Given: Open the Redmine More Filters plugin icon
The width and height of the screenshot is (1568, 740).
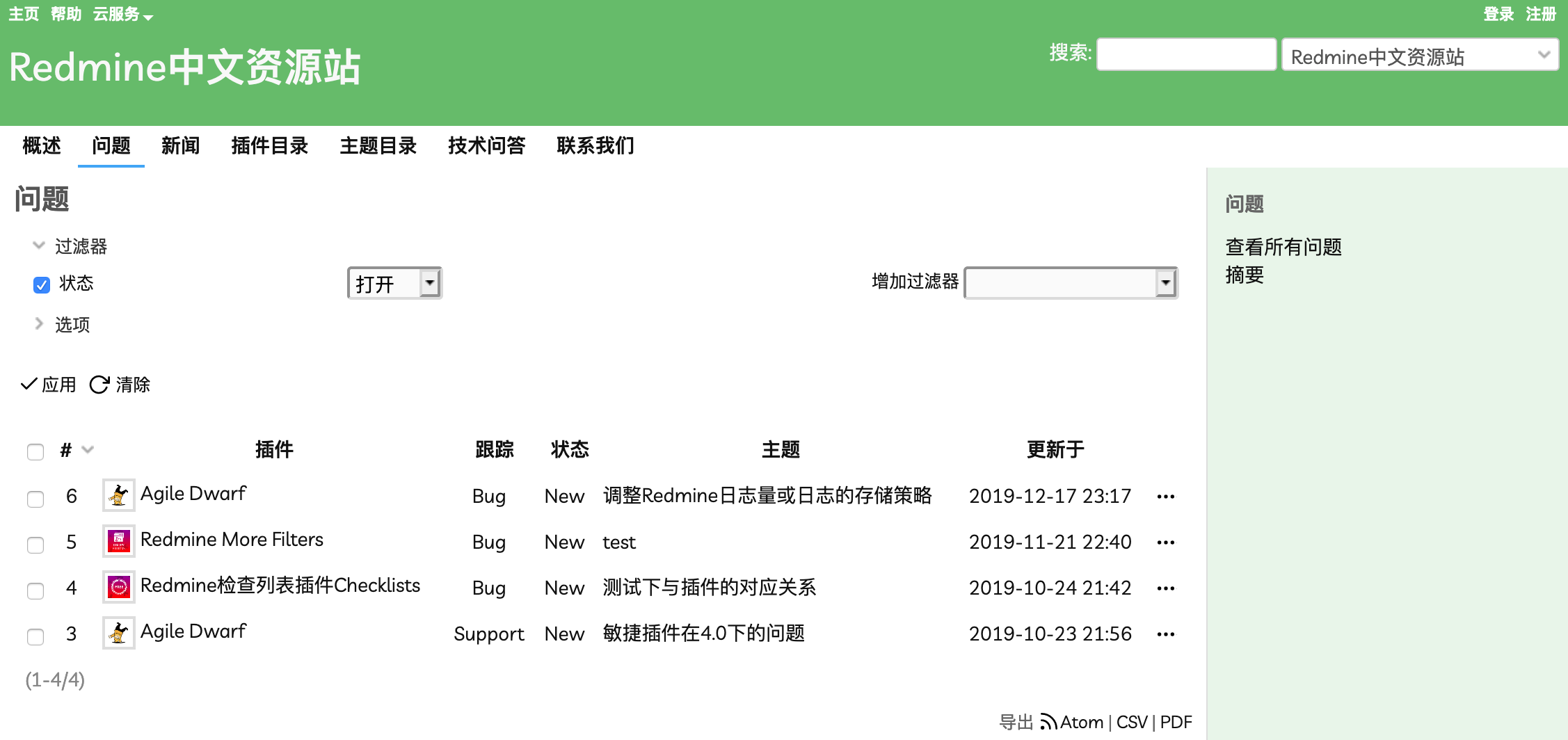Looking at the screenshot, I should (x=119, y=541).
